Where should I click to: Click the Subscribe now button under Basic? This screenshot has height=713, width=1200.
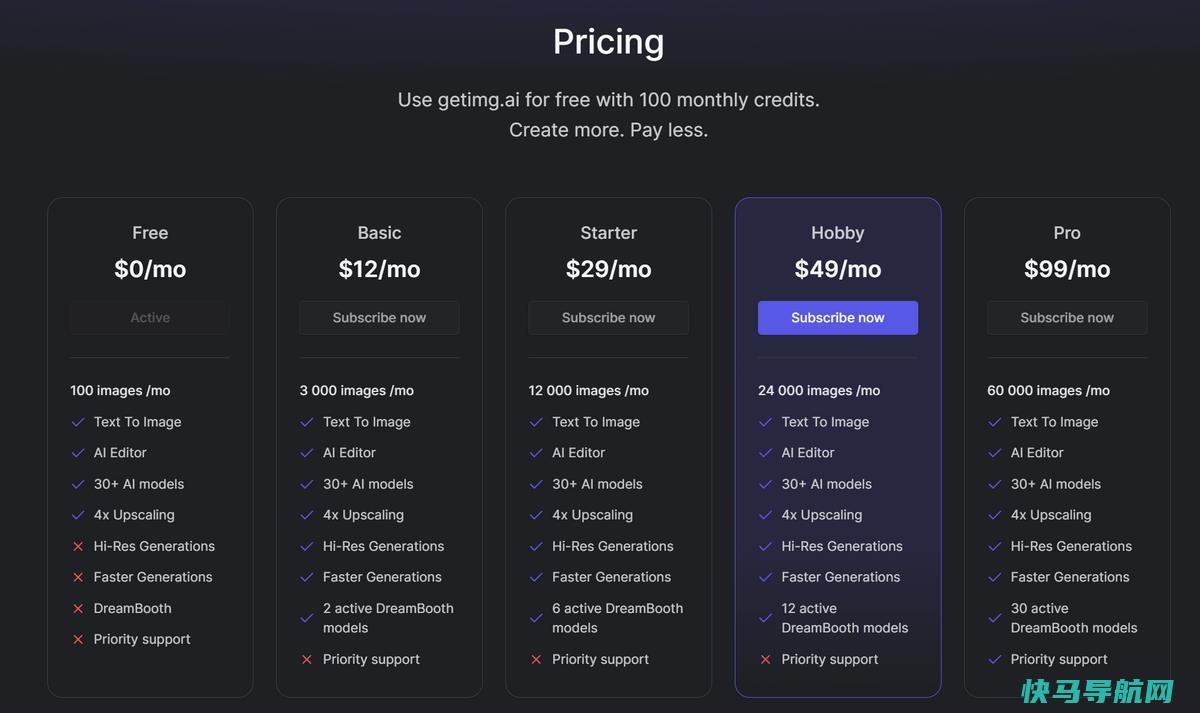click(379, 318)
